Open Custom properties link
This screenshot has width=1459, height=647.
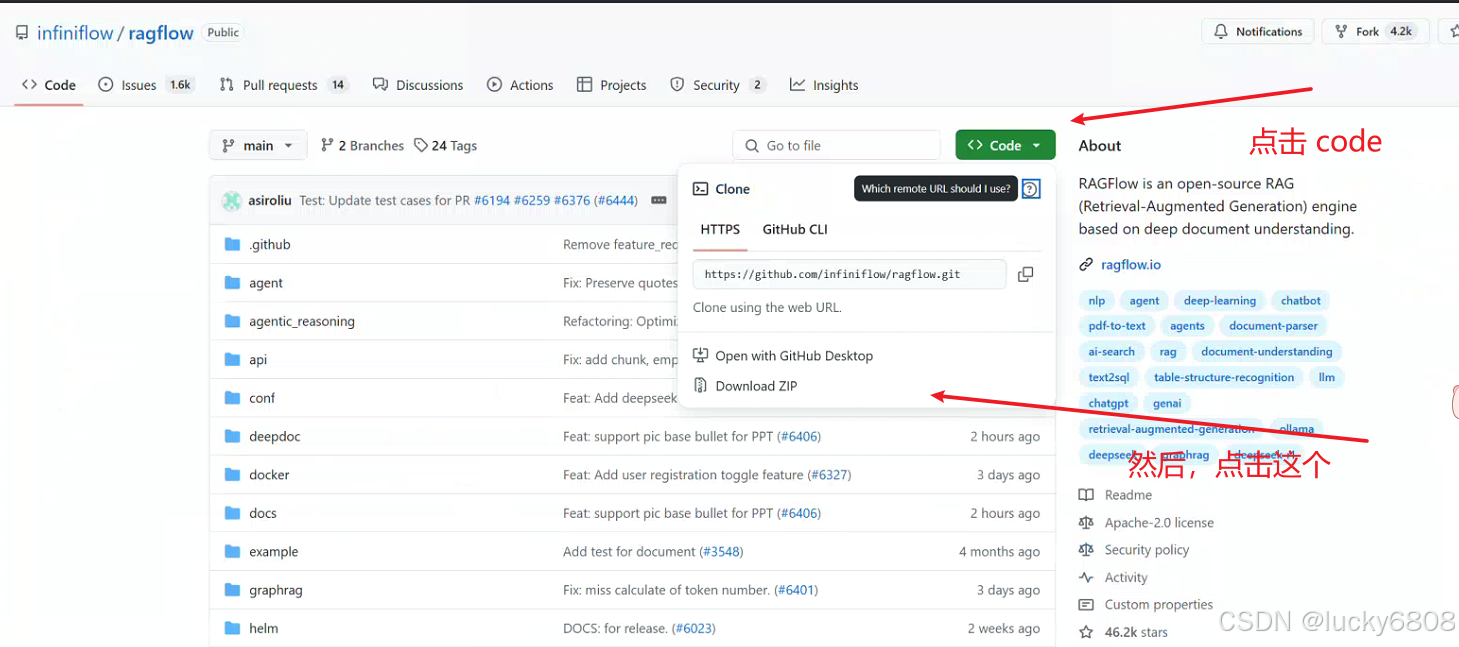(x=1159, y=604)
